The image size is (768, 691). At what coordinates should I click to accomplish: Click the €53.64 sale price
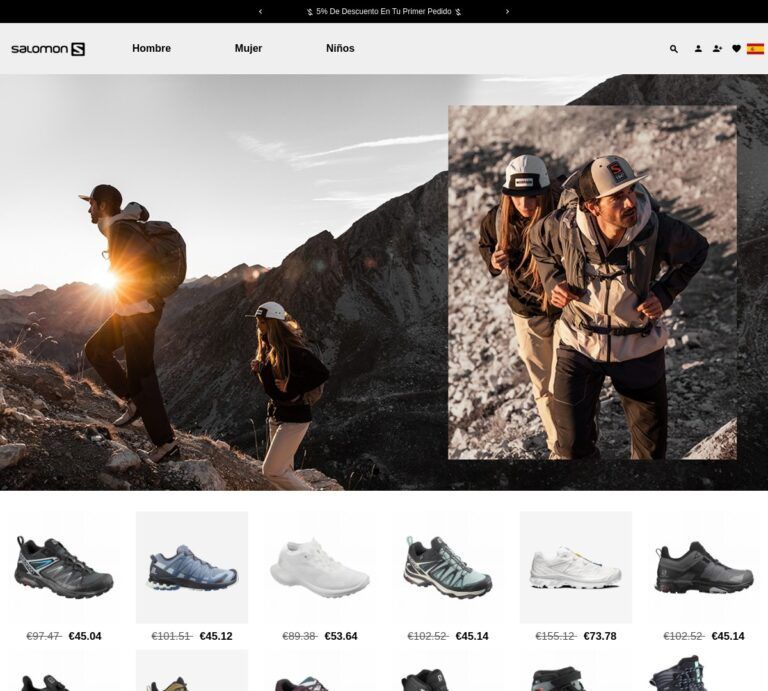[341, 636]
